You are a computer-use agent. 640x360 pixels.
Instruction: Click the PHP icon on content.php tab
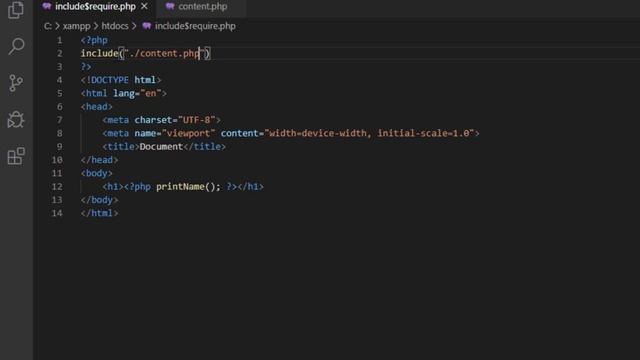click(170, 6)
